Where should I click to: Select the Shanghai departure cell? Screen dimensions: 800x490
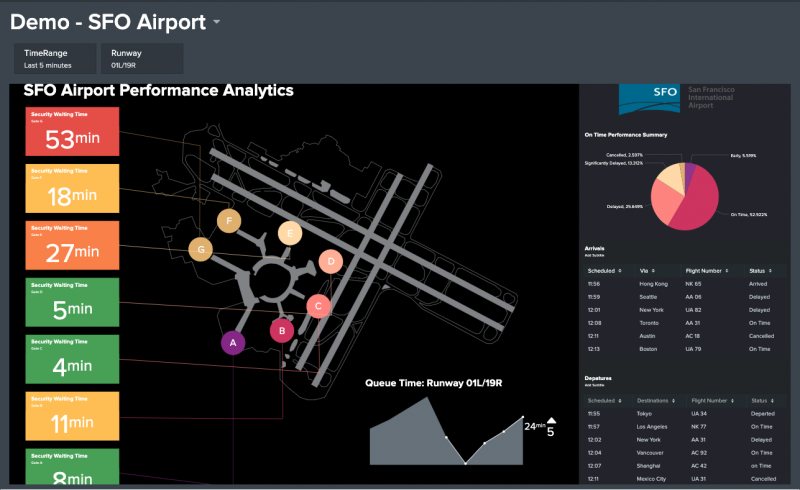point(648,466)
